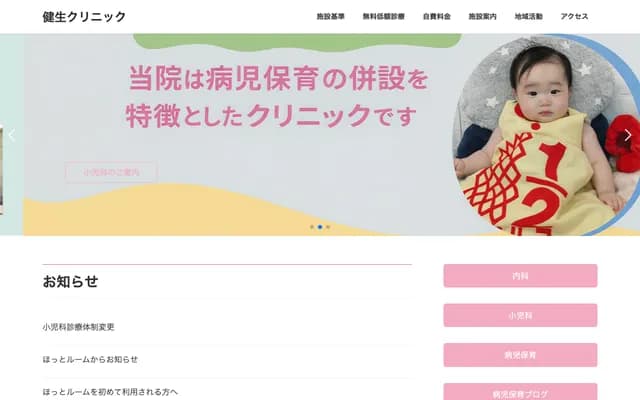Click the round baby photo in banner
Viewport: 640px width, 400px height.
point(545,135)
